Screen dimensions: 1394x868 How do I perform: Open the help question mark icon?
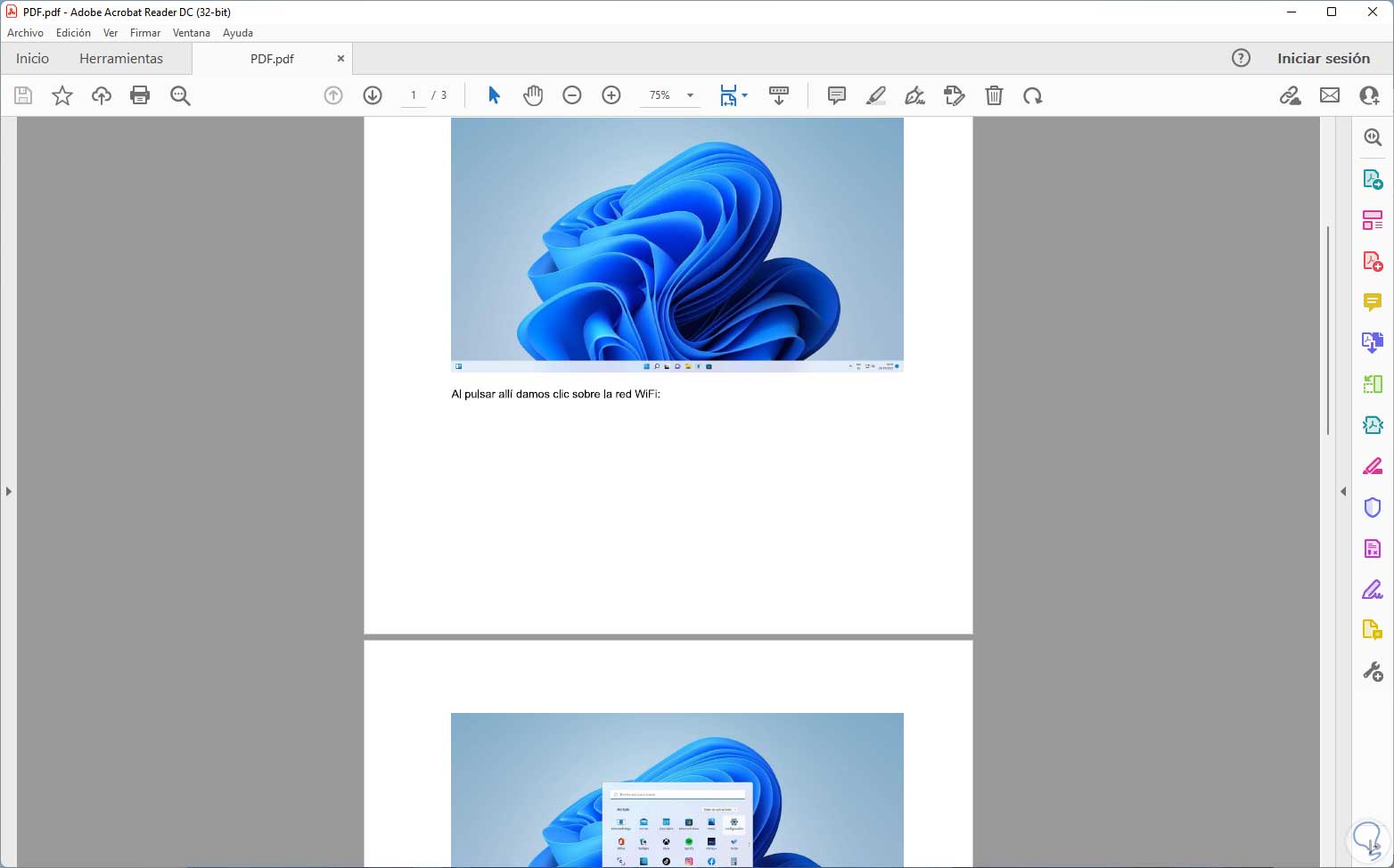click(x=1241, y=58)
